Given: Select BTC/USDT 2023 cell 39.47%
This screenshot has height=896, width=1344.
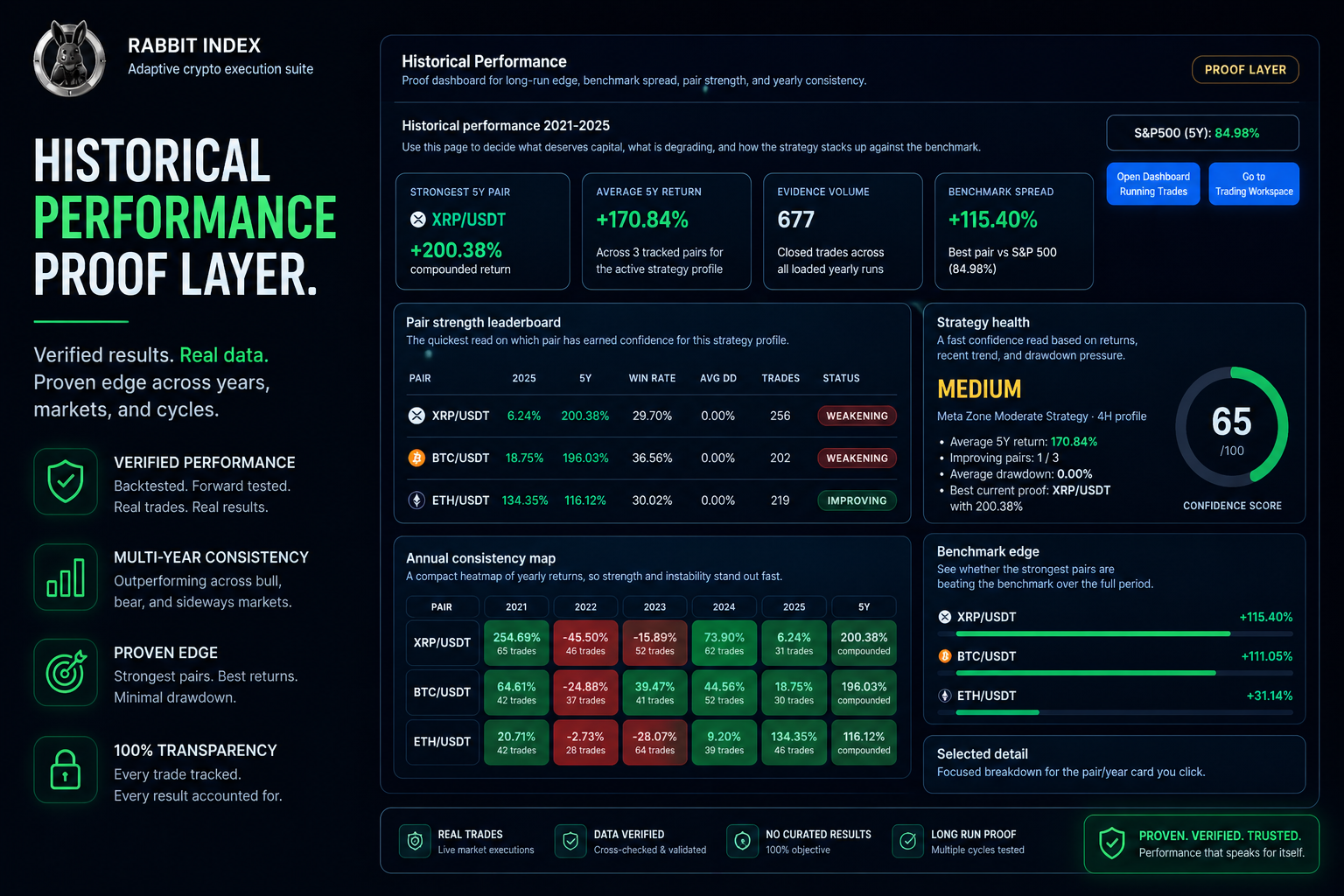Looking at the screenshot, I should pyautogui.click(x=654, y=693).
